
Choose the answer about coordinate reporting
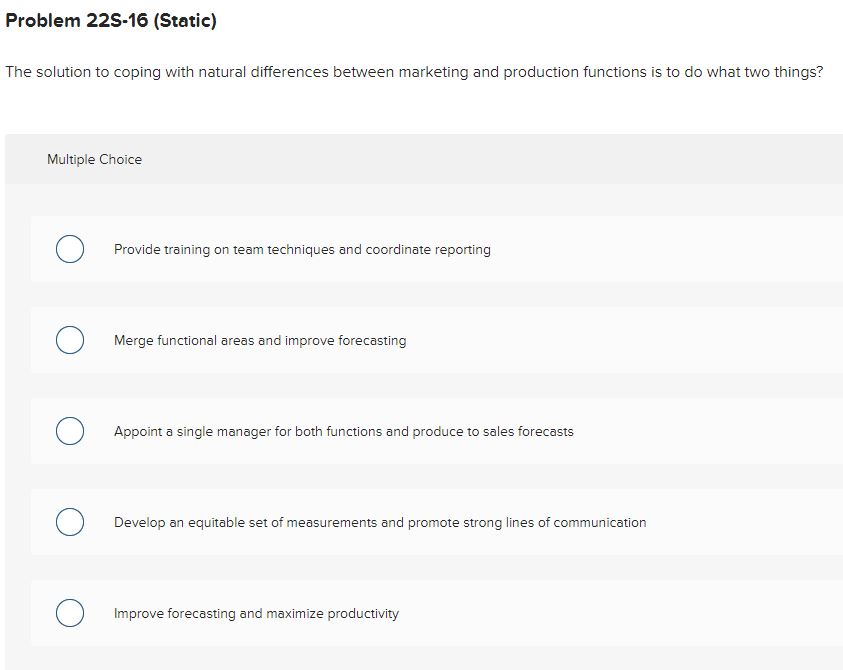[302, 250]
